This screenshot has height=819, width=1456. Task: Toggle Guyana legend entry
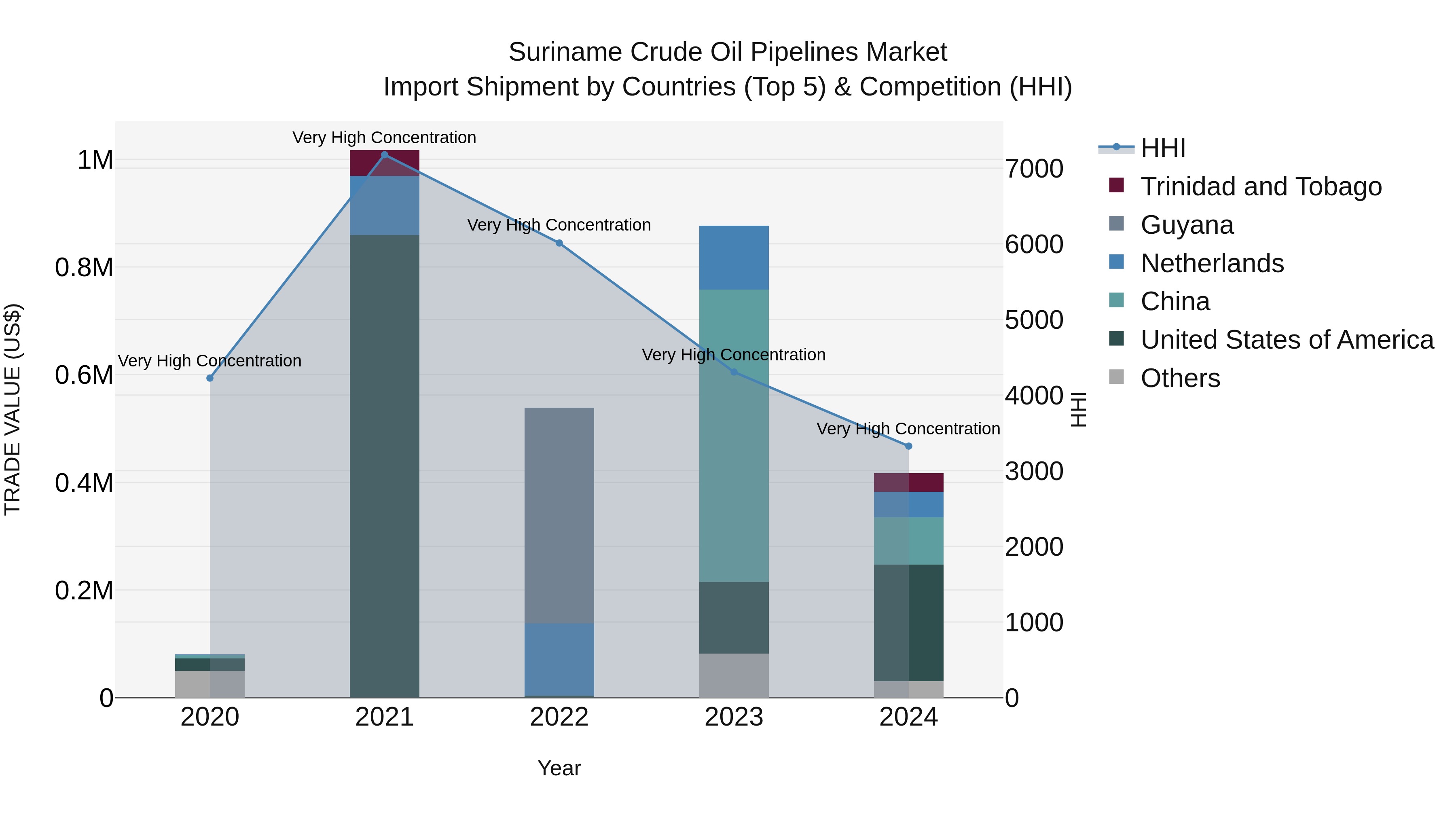(1171, 225)
